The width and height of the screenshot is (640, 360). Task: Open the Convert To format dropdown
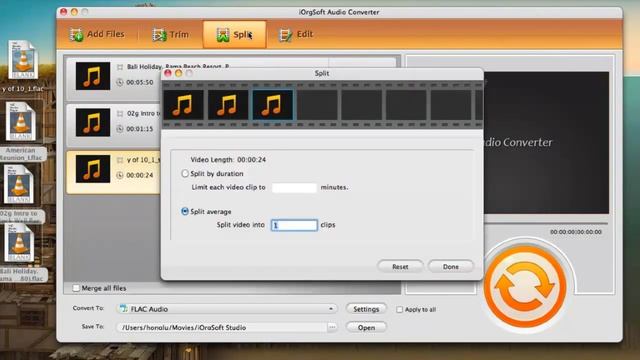pyautogui.click(x=227, y=309)
